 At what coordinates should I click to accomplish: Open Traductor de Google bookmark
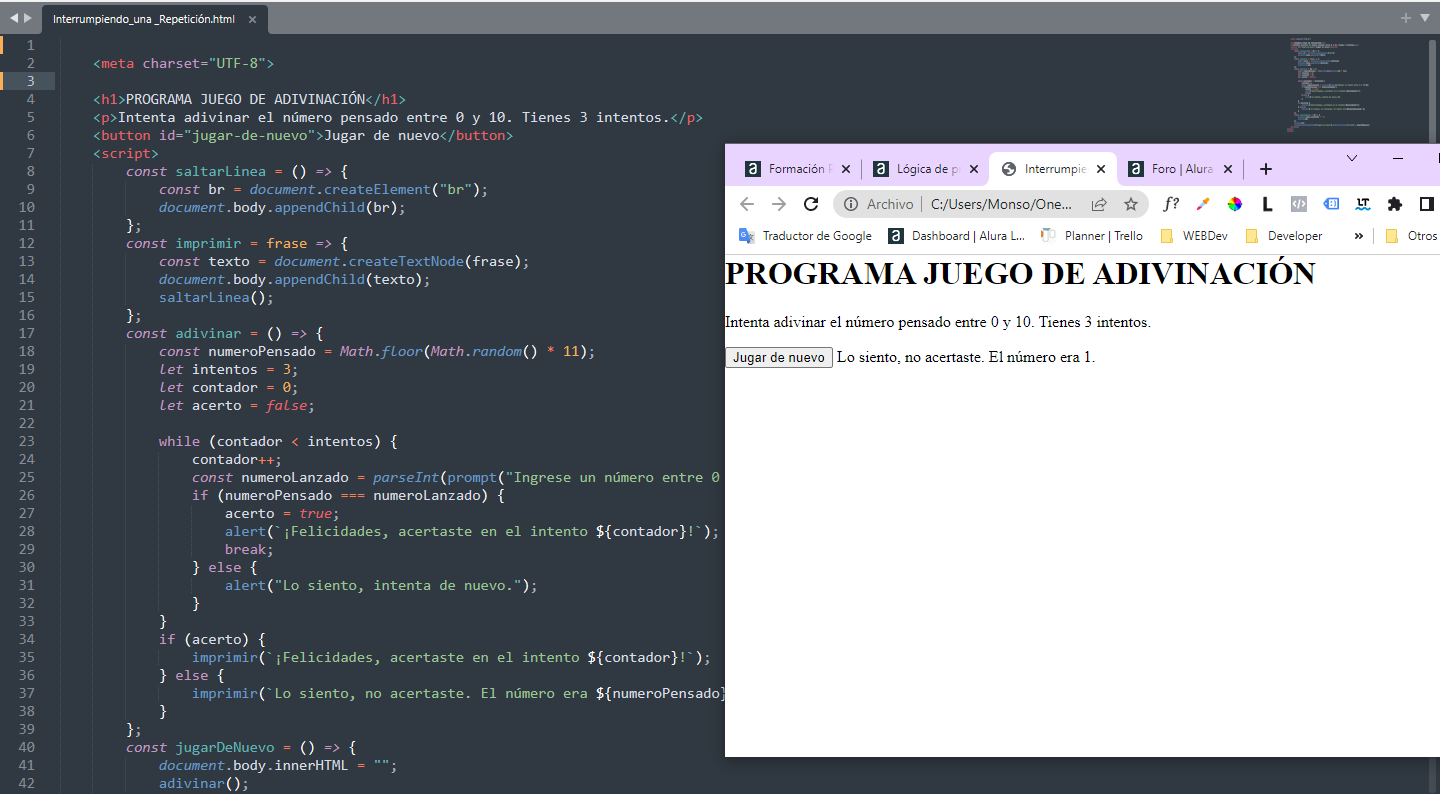point(805,236)
